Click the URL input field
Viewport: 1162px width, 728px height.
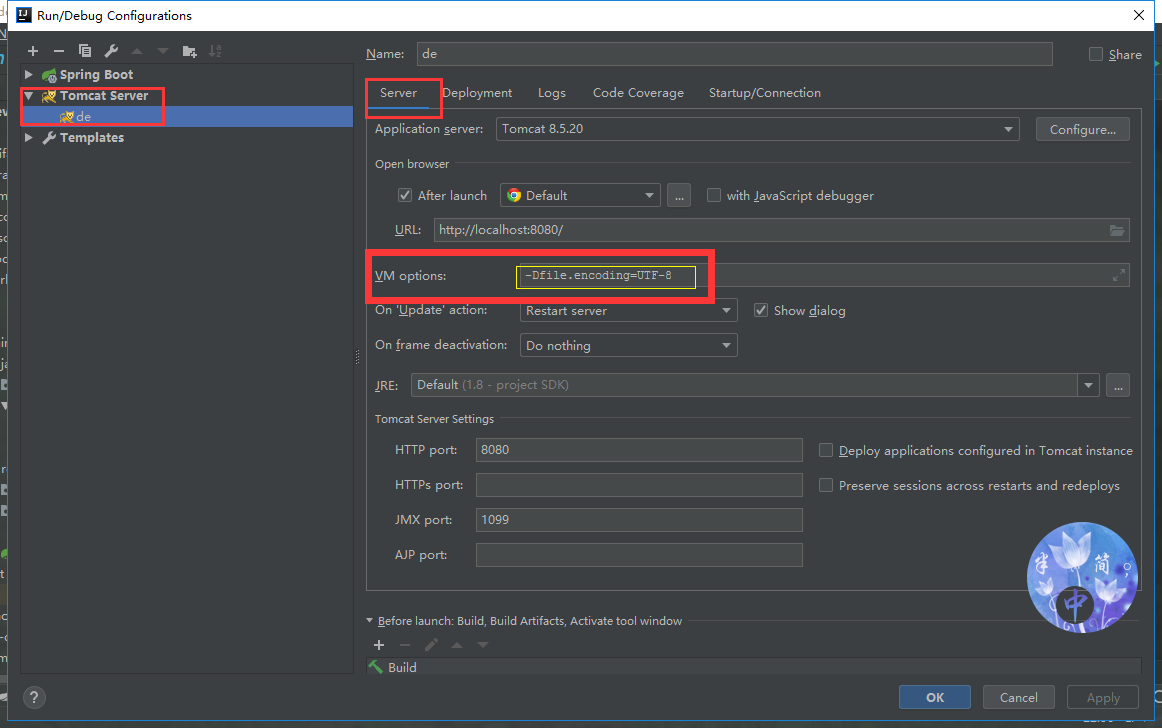(781, 231)
